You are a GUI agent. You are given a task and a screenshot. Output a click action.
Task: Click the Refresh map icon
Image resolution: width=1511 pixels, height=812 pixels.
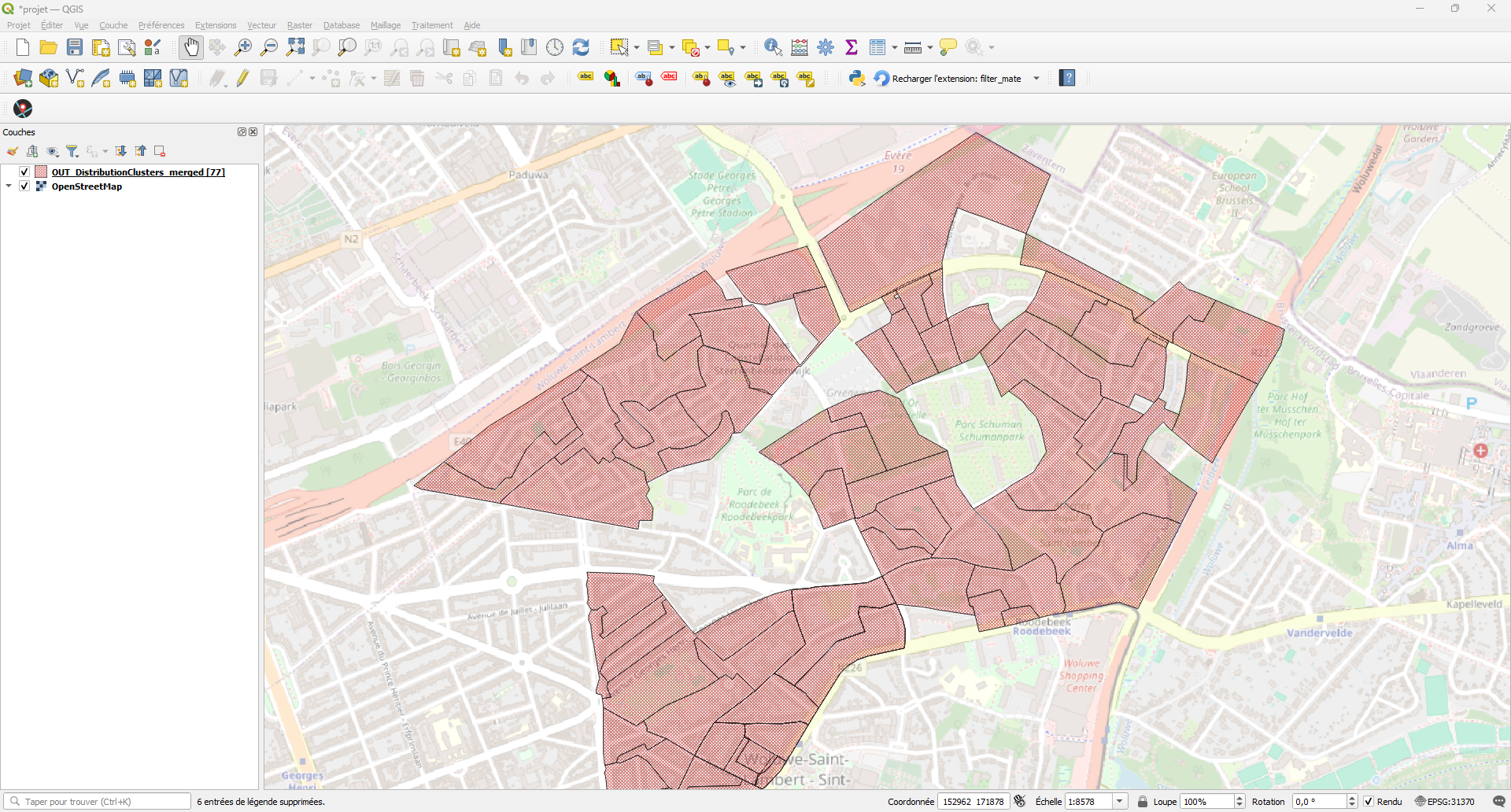[581, 47]
